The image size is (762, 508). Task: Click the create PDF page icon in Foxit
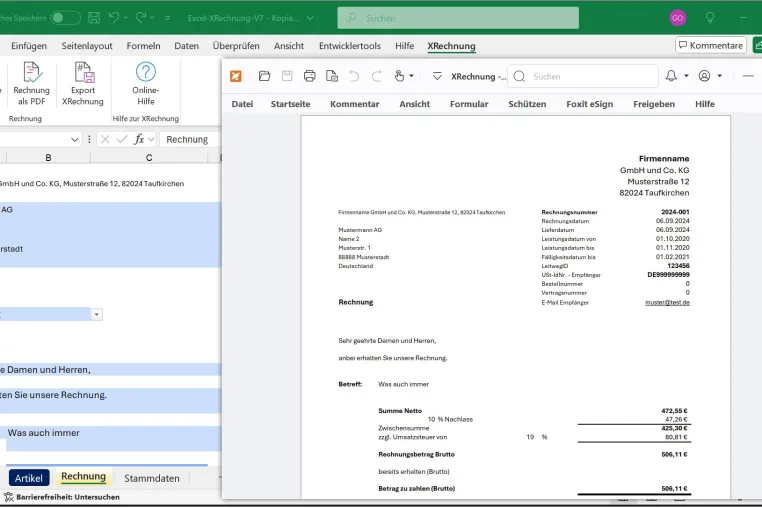click(332, 76)
